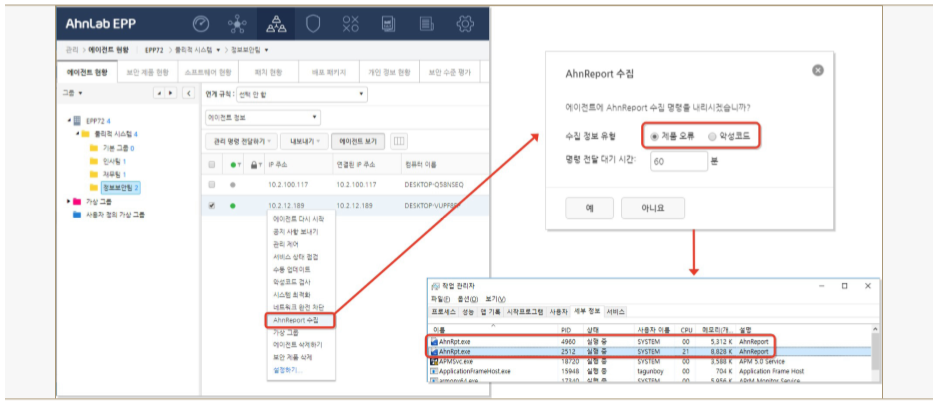Click the blue 사용자 정의 가상 그룹 folder icon
Image resolution: width=938 pixels, height=404 pixels.
tap(77, 215)
